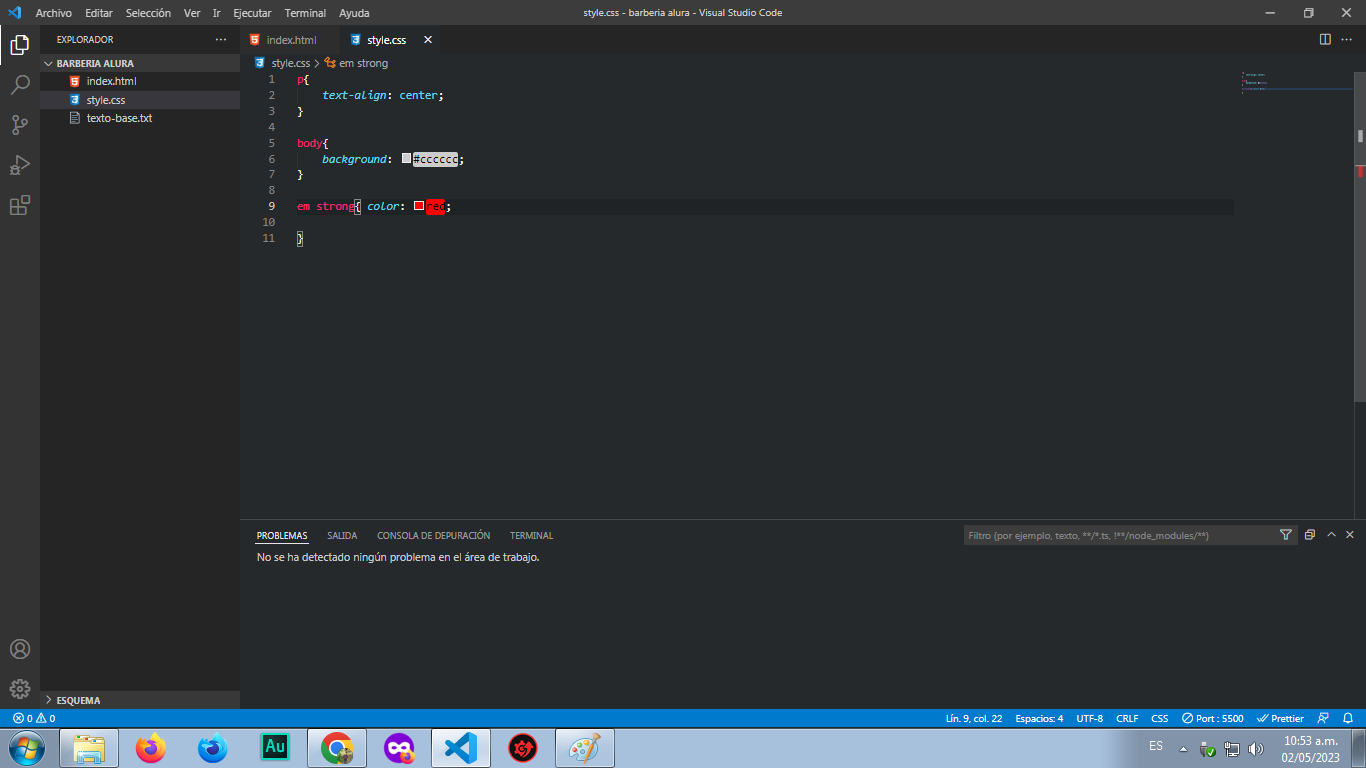Viewport: 1366px width, 768px height.
Task: Open the Ayuda menu
Action: (x=354, y=13)
